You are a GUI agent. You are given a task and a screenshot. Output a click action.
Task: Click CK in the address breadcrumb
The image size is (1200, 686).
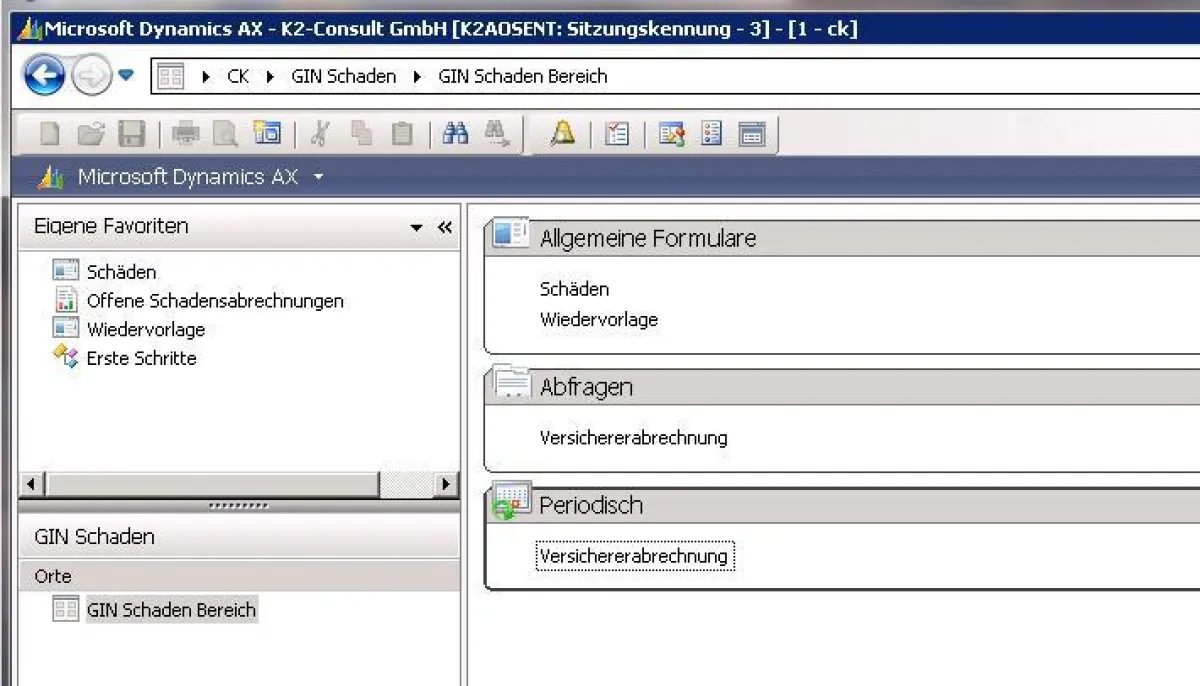[238, 76]
